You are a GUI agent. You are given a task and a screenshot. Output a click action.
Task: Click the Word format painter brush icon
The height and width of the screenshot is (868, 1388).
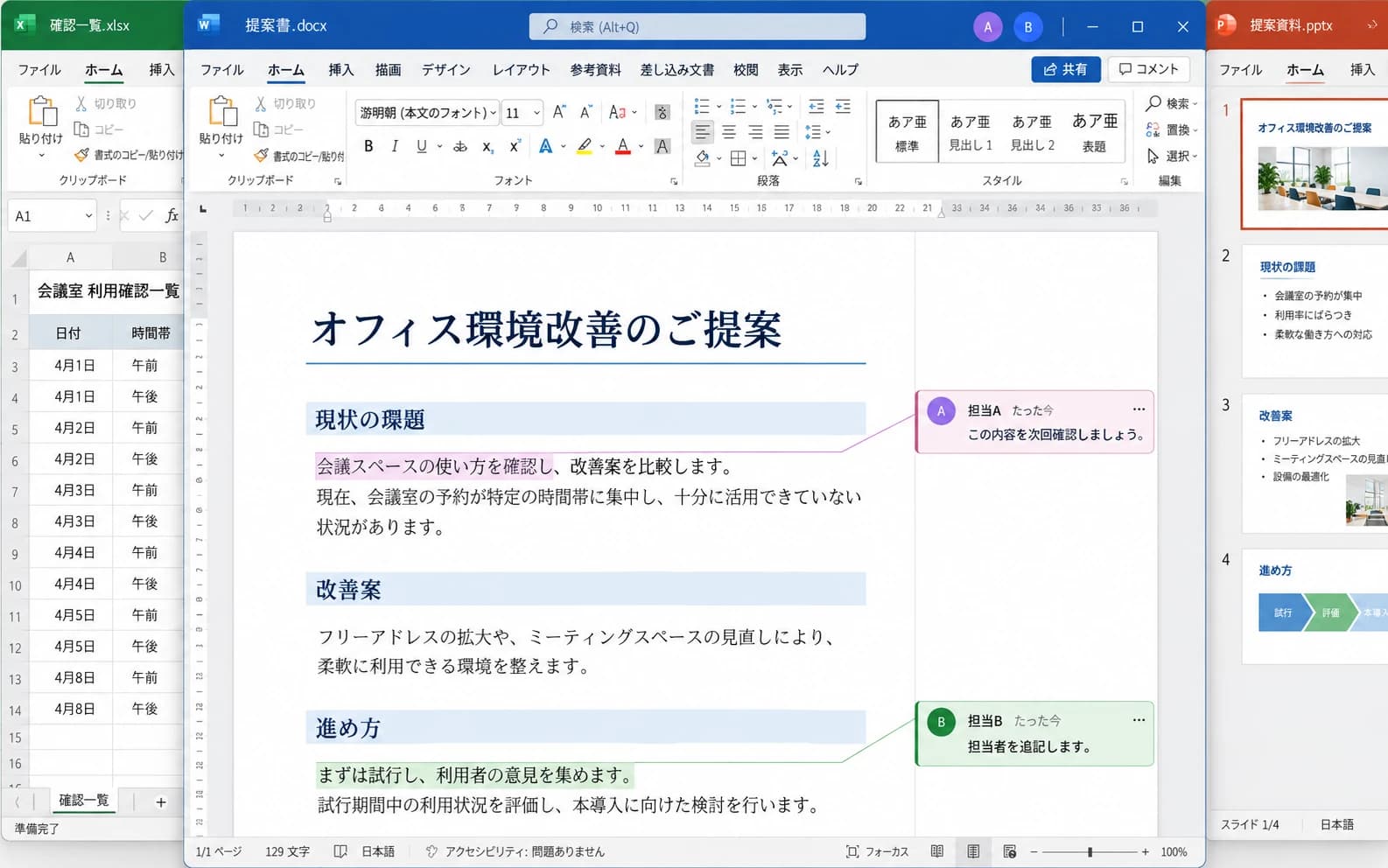pyautogui.click(x=262, y=156)
